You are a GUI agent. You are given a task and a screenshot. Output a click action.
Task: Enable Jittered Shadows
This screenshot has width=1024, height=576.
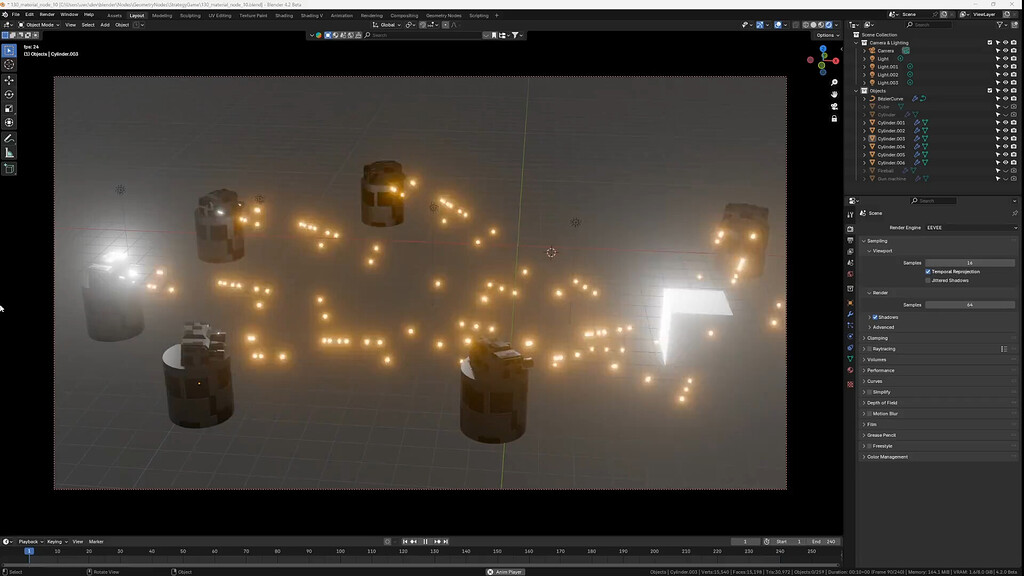pyautogui.click(x=927, y=280)
